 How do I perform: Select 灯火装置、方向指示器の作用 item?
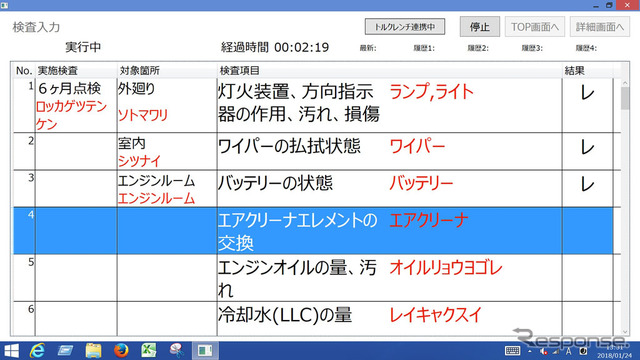tap(299, 103)
